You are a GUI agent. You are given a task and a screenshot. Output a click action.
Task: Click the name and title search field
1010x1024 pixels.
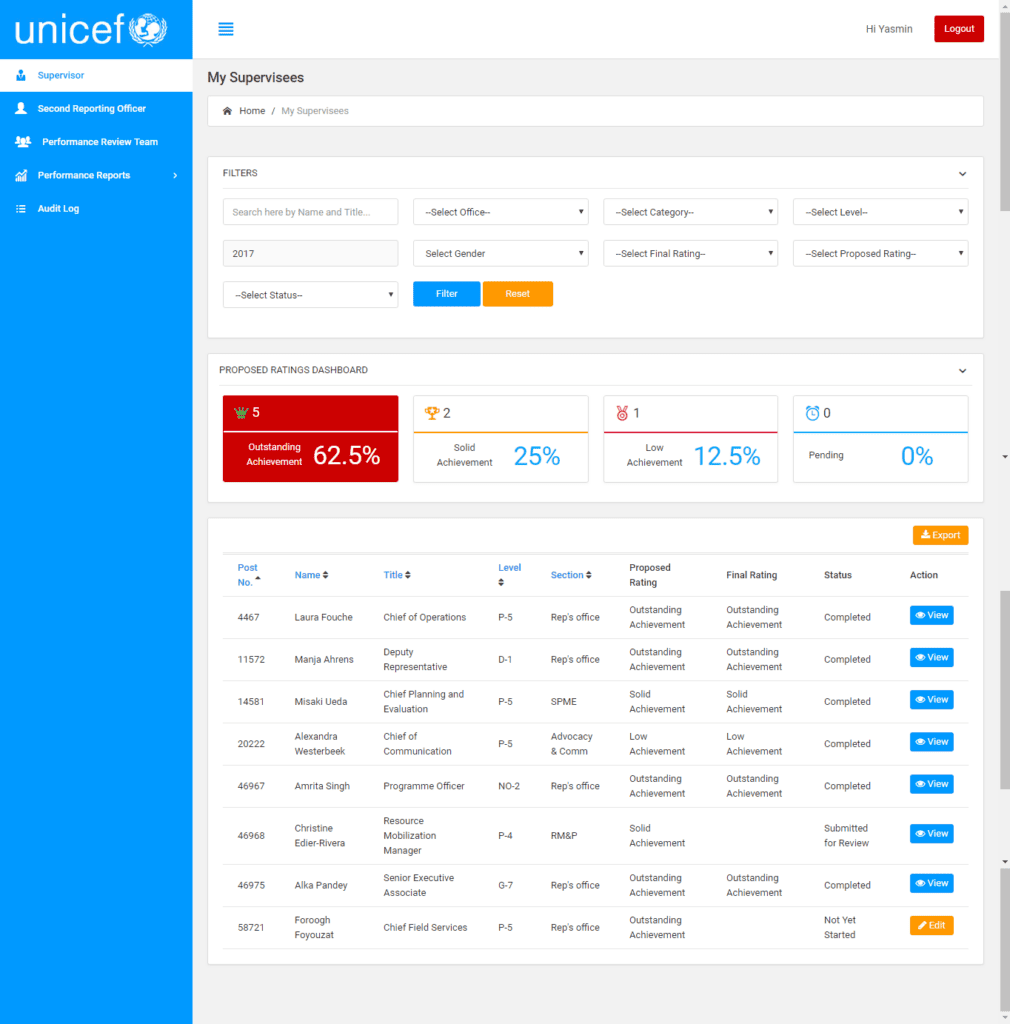(x=310, y=211)
